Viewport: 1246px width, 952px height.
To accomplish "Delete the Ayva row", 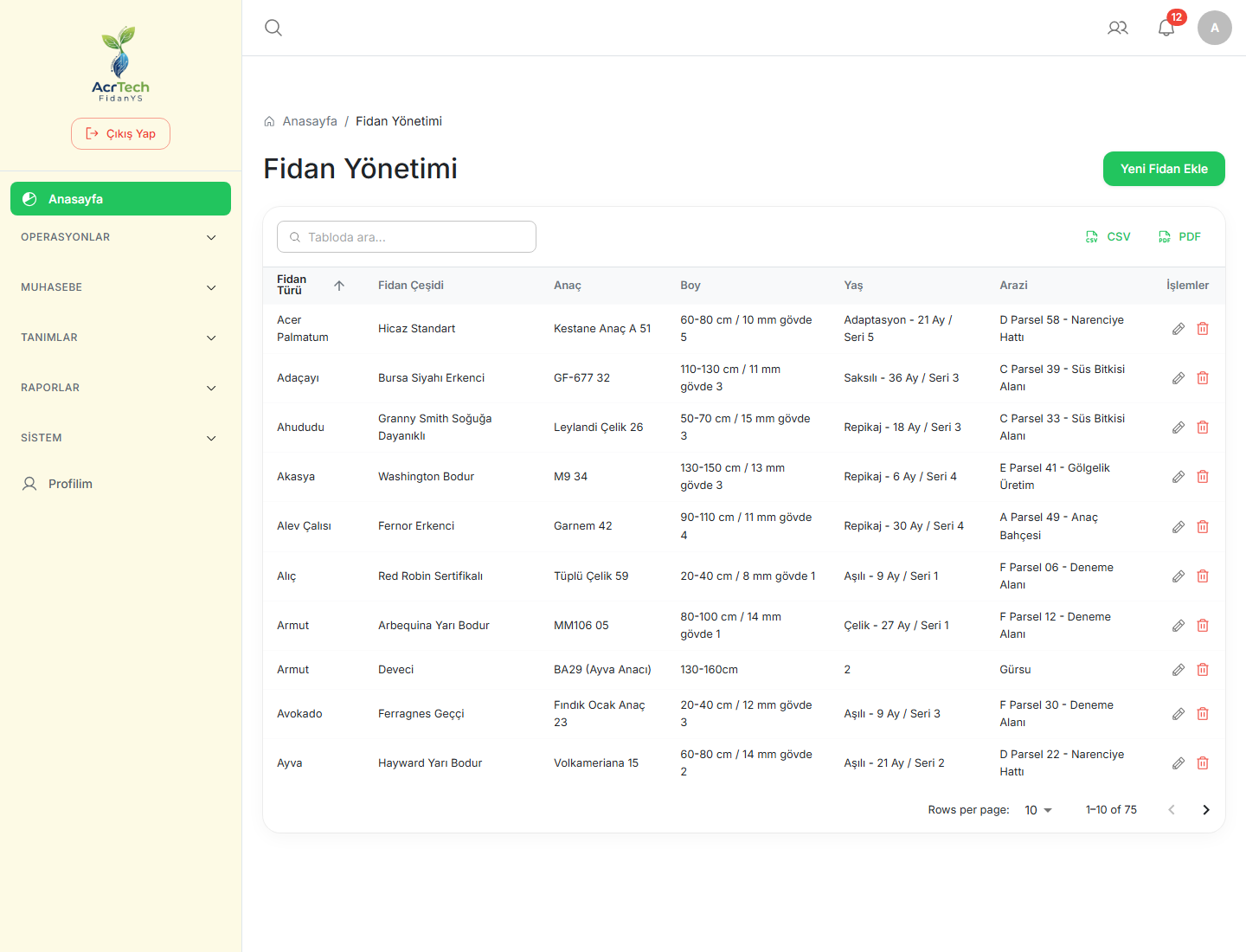I will click(x=1203, y=763).
